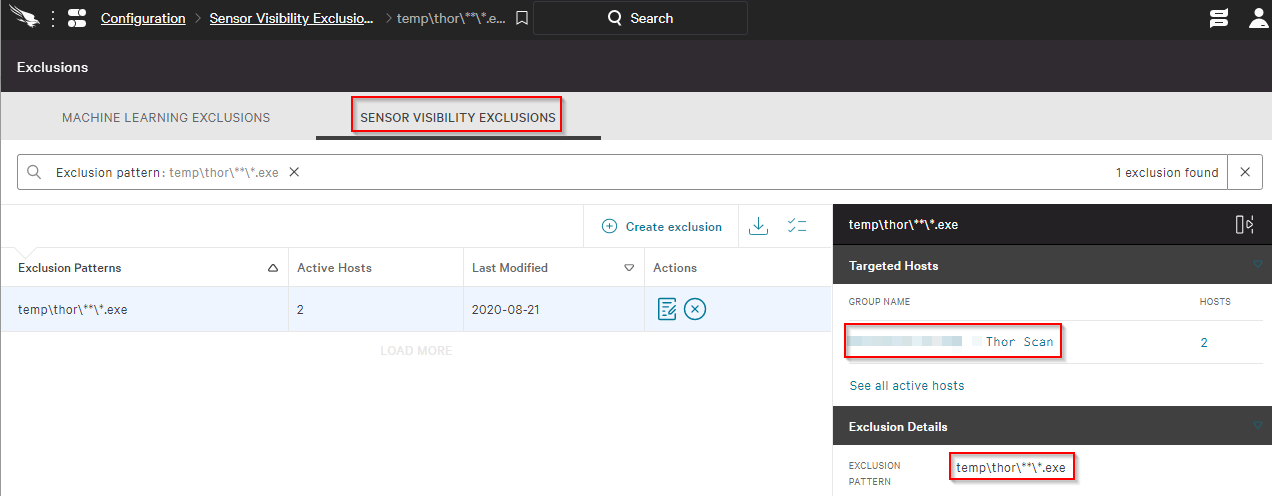Click the CrowdStrike falcon logo

pyautogui.click(x=24, y=18)
